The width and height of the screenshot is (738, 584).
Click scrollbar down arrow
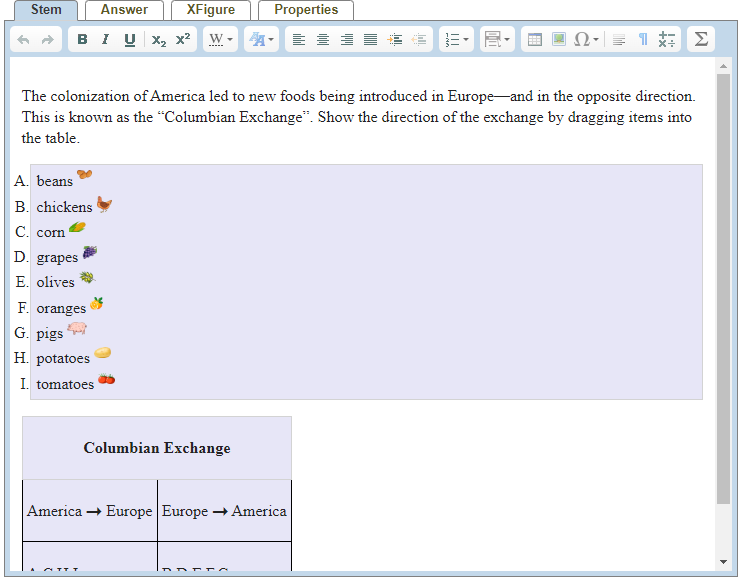click(x=723, y=561)
